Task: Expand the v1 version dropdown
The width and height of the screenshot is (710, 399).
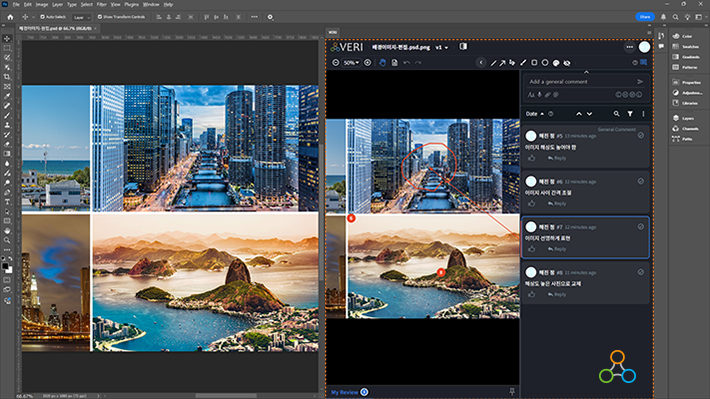Action: [441, 47]
